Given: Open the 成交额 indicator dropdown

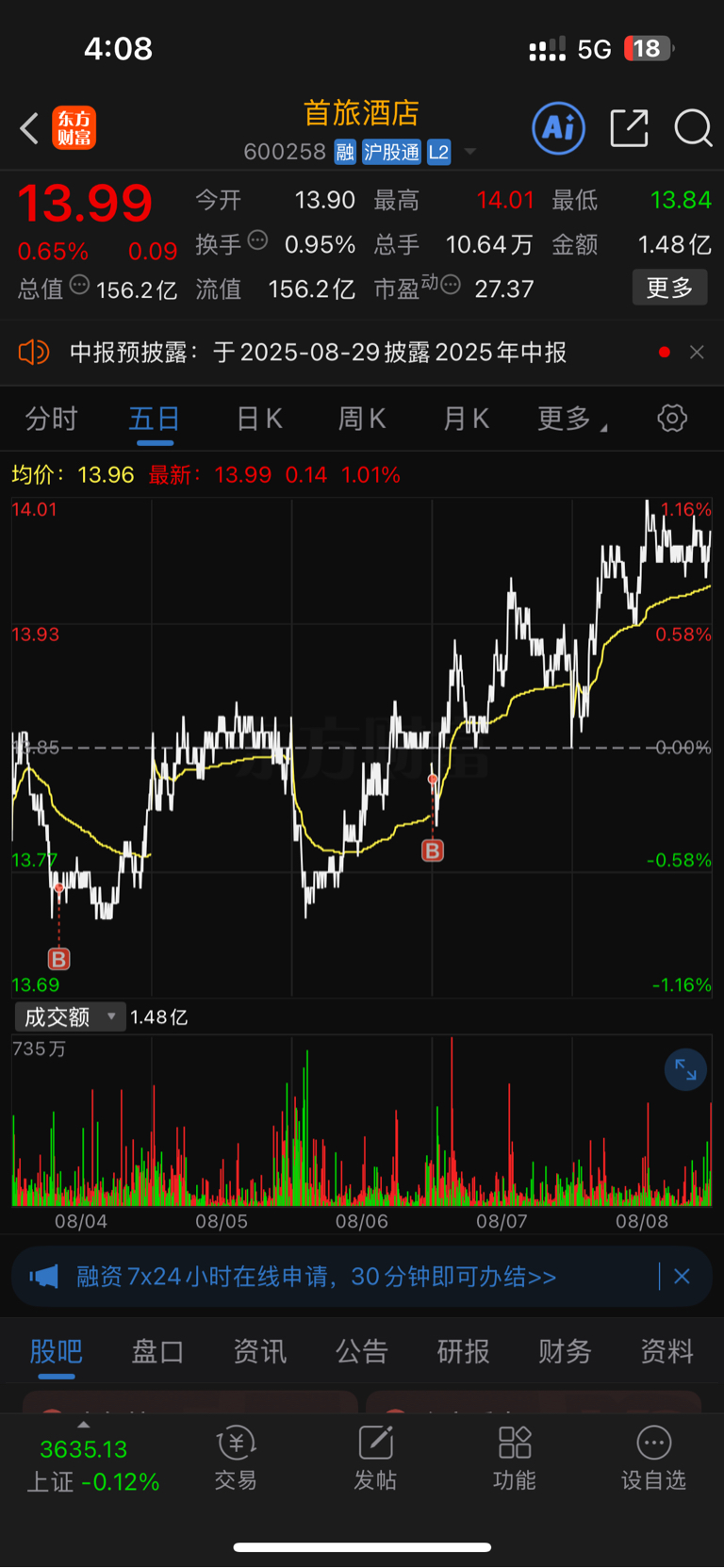Looking at the screenshot, I should click(70, 1016).
